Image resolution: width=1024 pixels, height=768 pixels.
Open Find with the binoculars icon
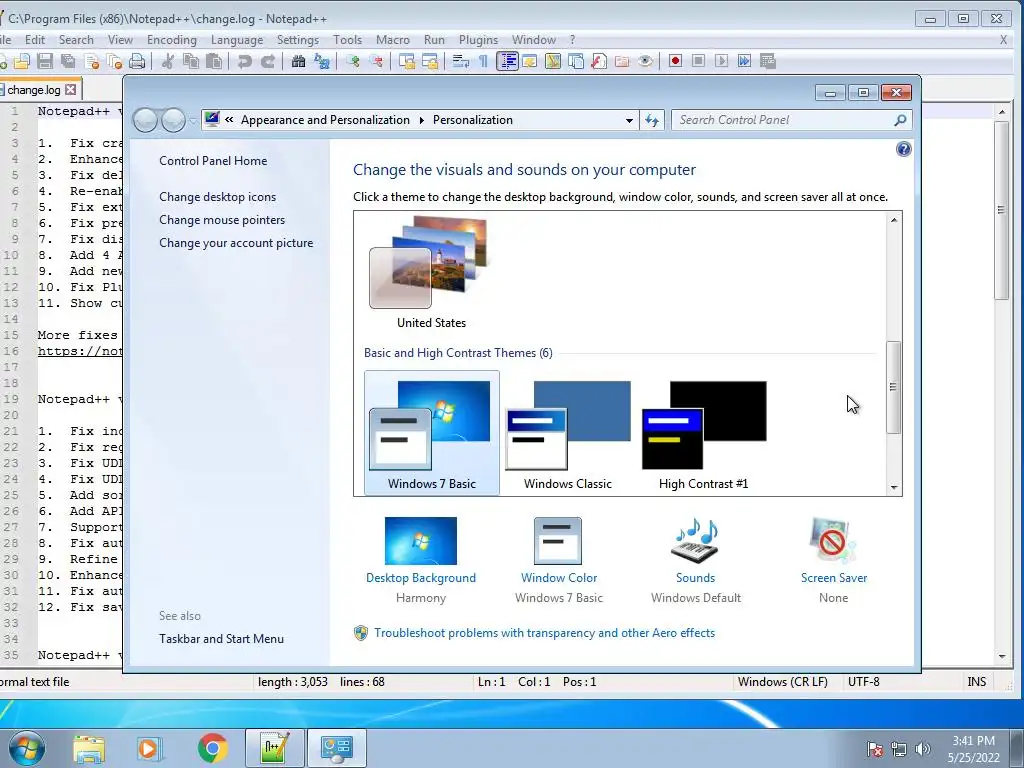point(298,61)
